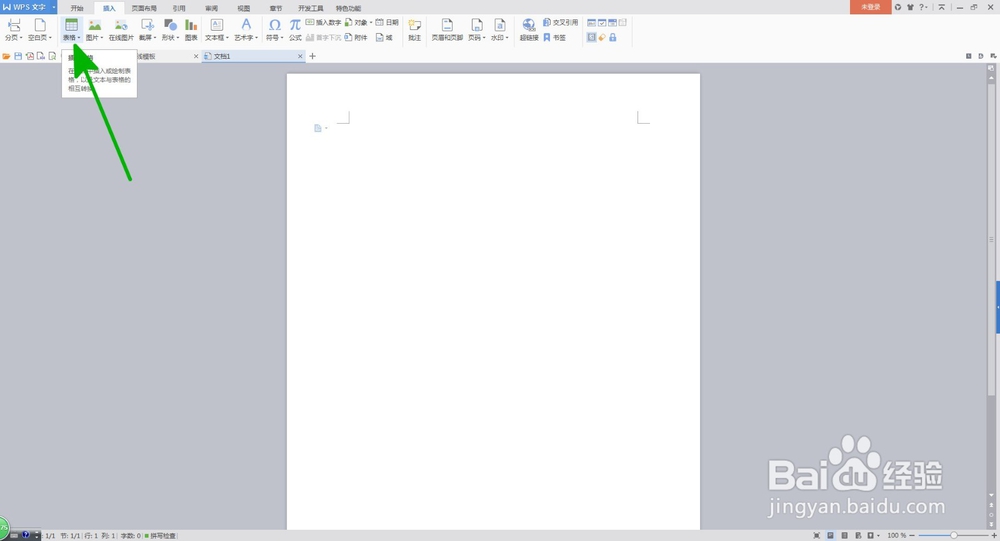Switch to the 视图 ribbon tab
Screen dimensions: 1000x541
(244, 8)
